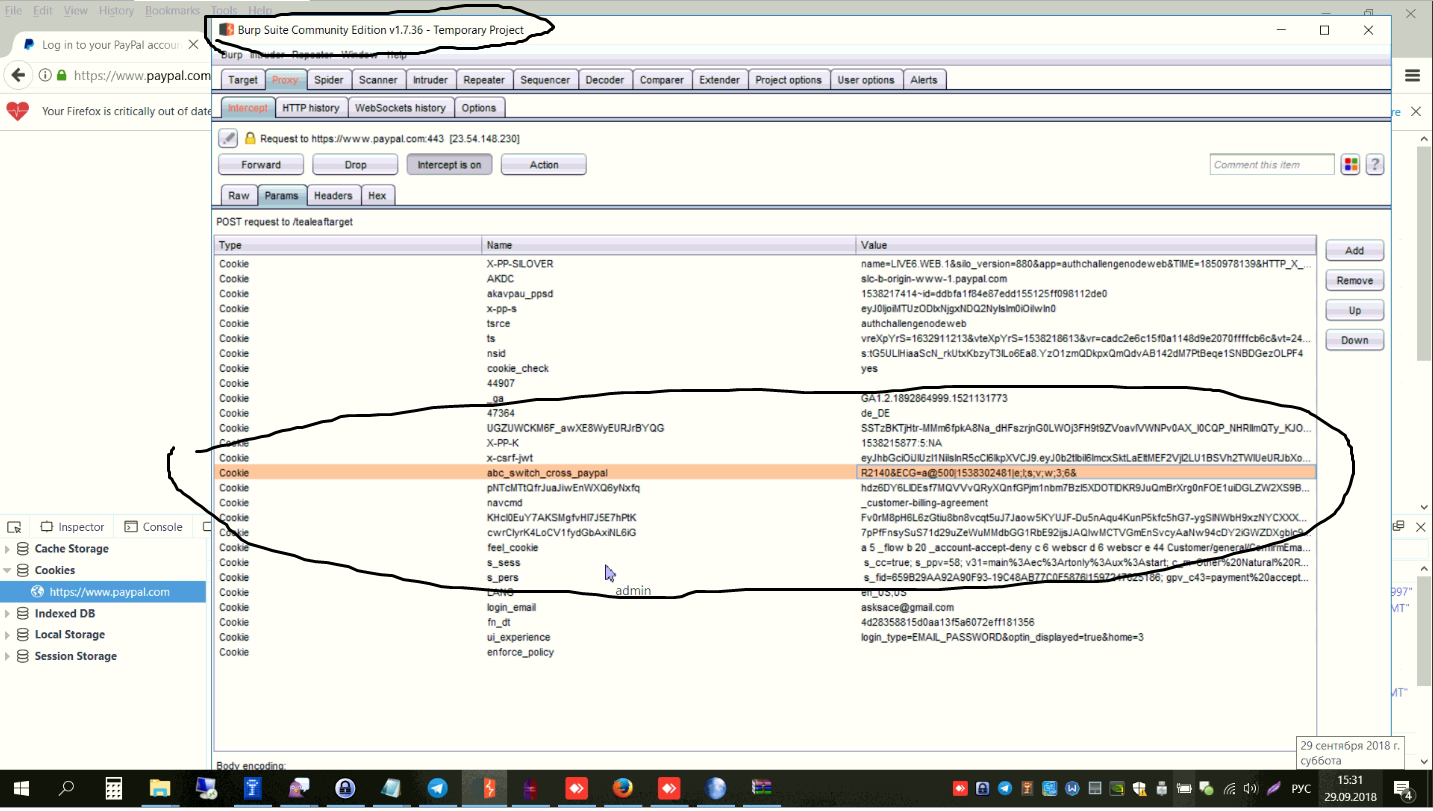
Task: Click the heart icon in Firefox notification
Action: pos(17,111)
